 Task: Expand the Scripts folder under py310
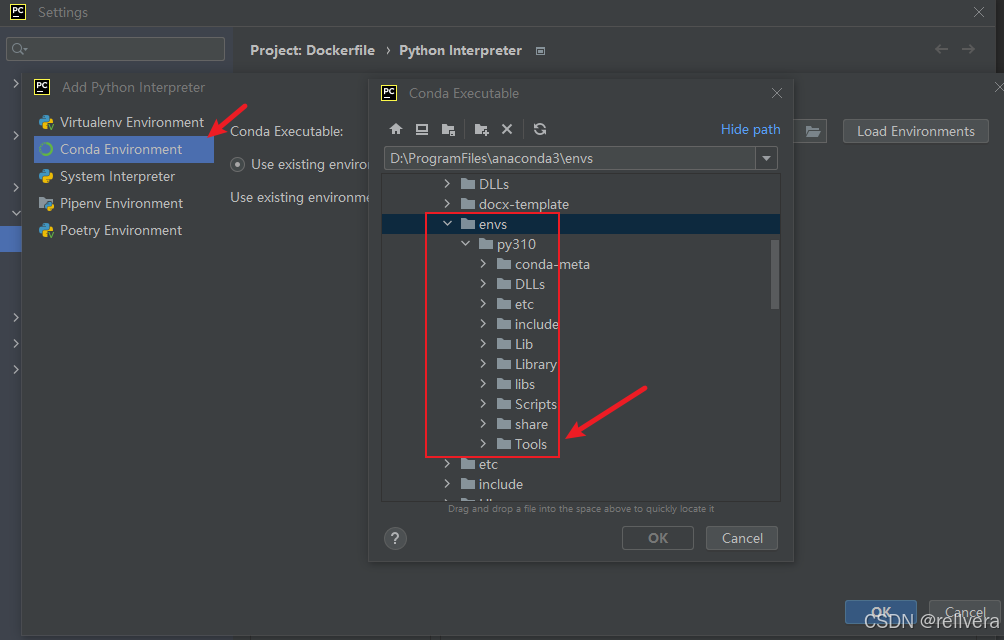click(483, 404)
